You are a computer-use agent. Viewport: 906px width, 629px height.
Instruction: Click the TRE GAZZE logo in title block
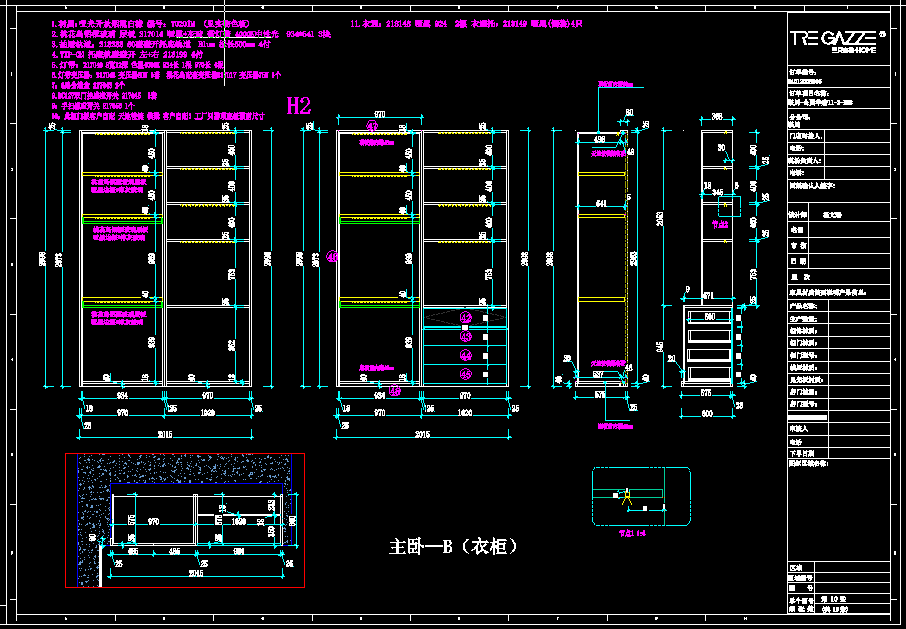(x=837, y=41)
